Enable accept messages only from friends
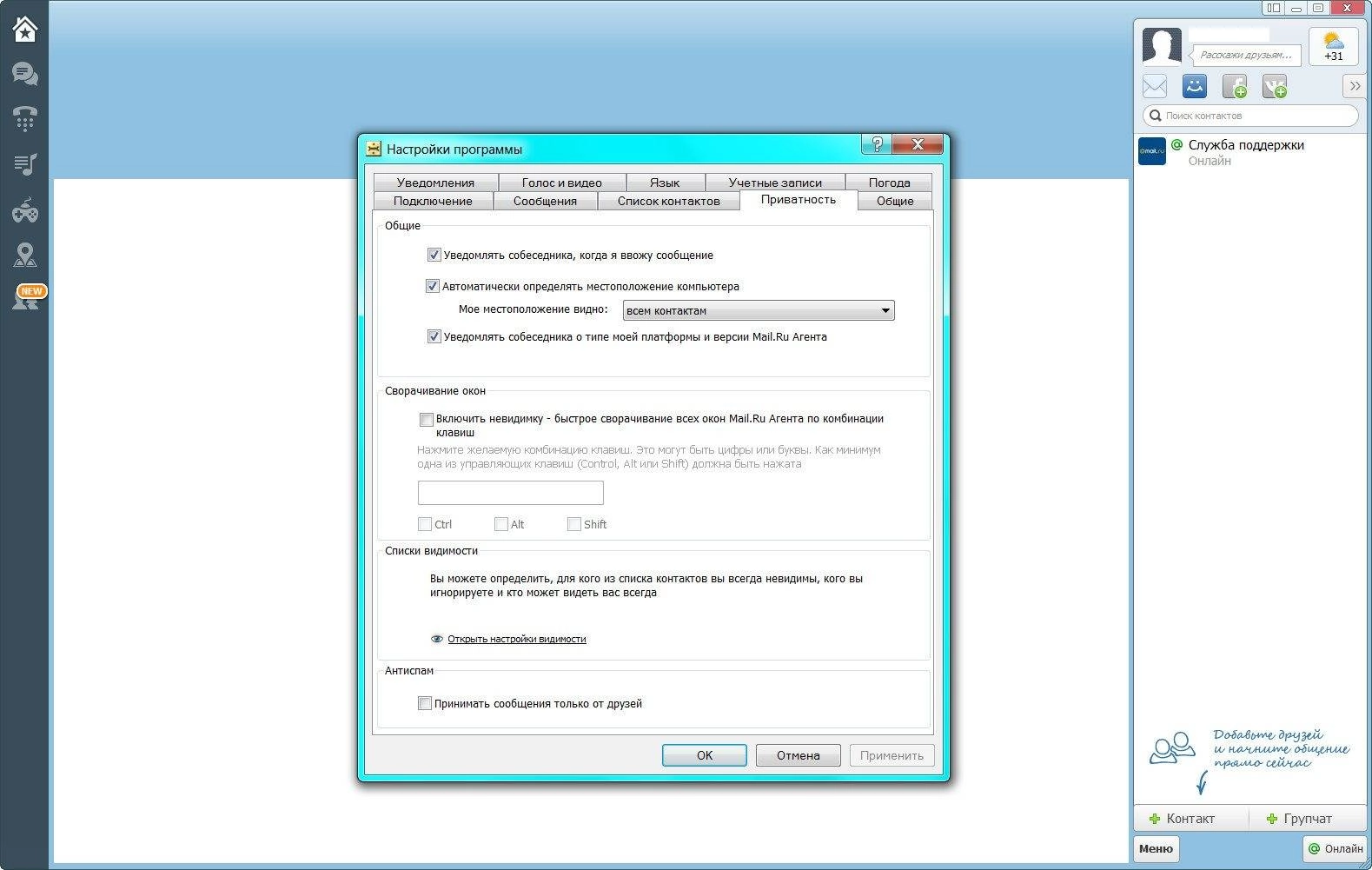 click(424, 704)
